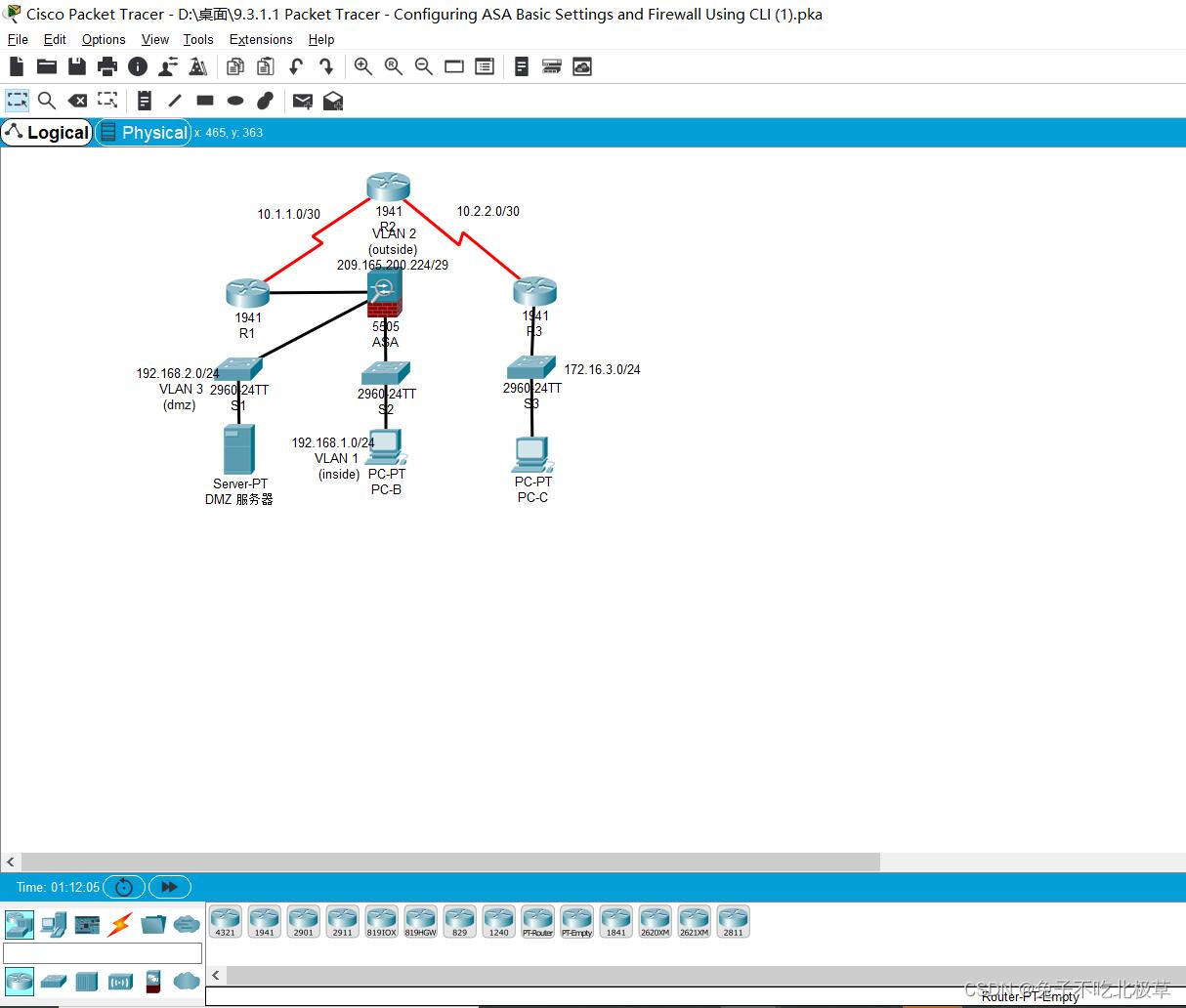
Task: Open the Network Information icon
Action: 138,66
